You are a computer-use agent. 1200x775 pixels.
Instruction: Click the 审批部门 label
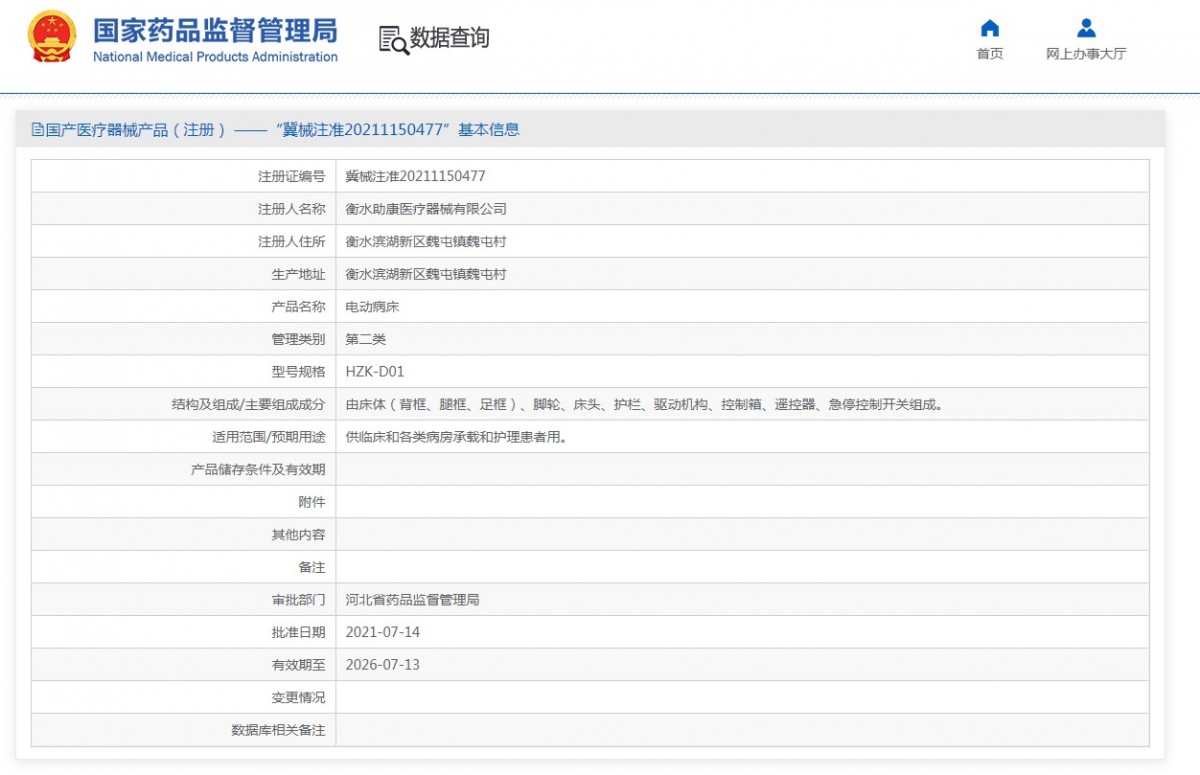coord(298,600)
